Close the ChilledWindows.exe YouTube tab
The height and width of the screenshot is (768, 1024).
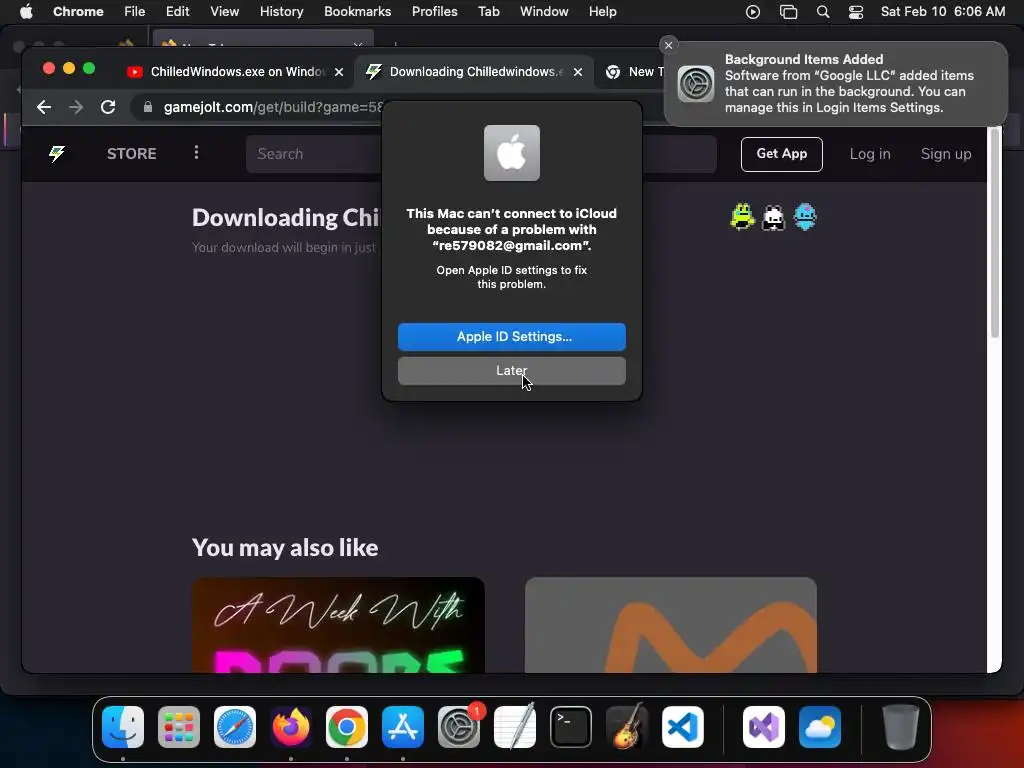point(339,72)
